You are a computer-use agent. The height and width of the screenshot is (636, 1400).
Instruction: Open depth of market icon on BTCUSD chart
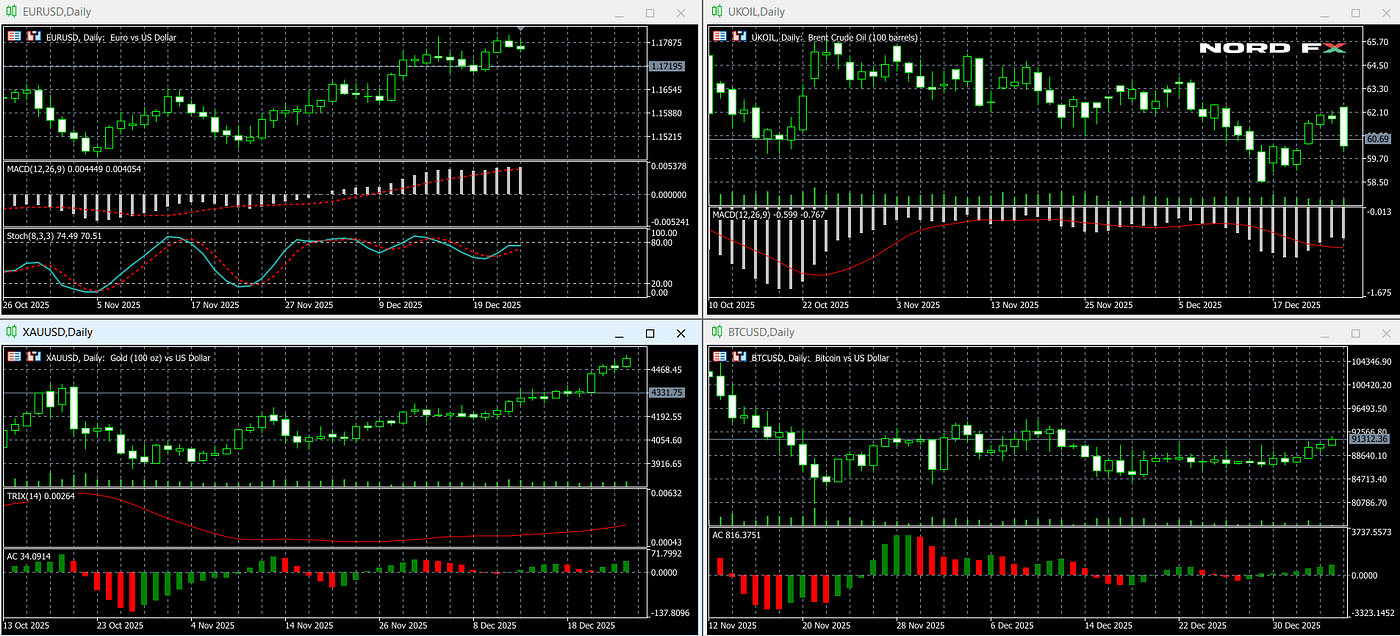tap(740, 357)
